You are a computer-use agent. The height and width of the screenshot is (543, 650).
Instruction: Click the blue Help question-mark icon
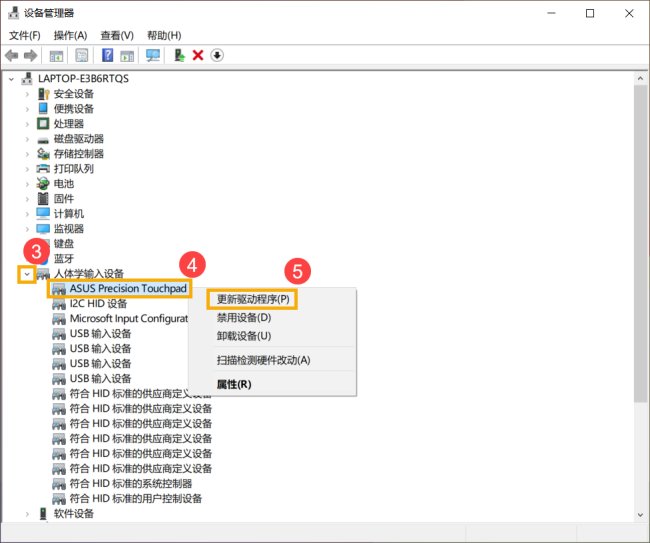[x=107, y=55]
